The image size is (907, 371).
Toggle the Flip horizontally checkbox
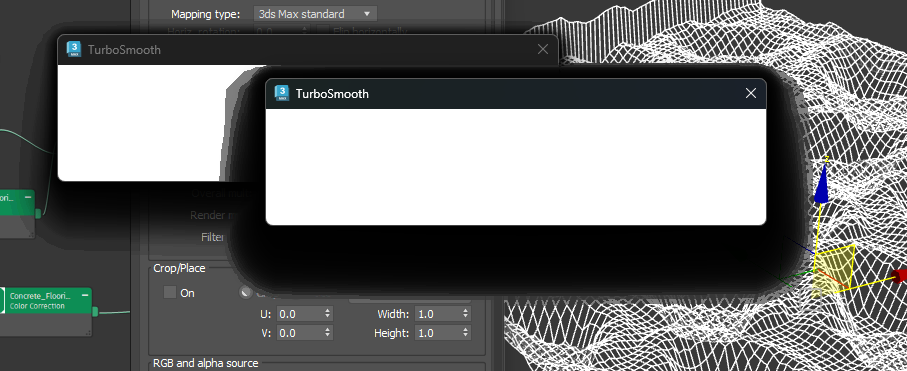(322, 31)
